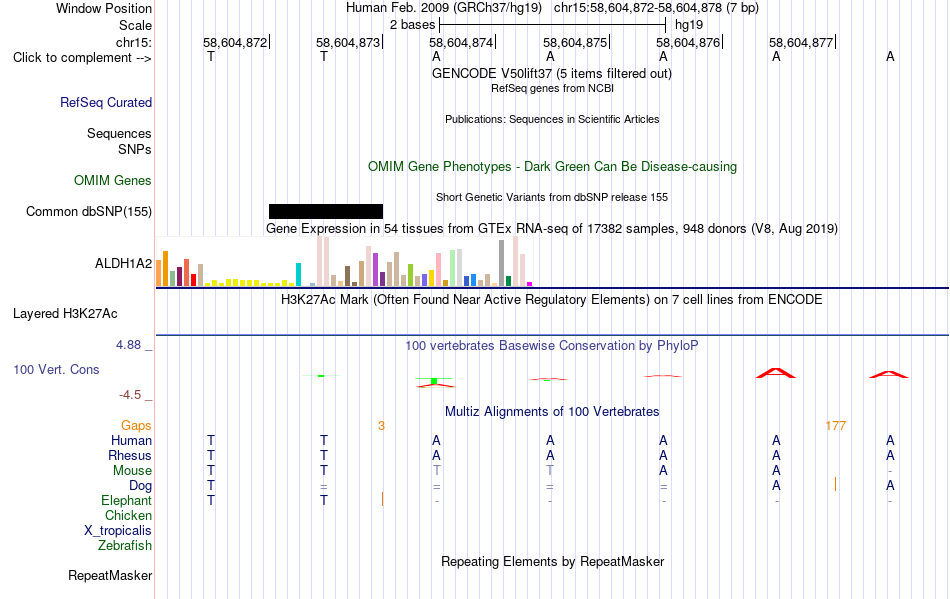The height and width of the screenshot is (599, 950).
Task: Click the '2 bases' scale label
Action: pyautogui.click(x=412, y=25)
